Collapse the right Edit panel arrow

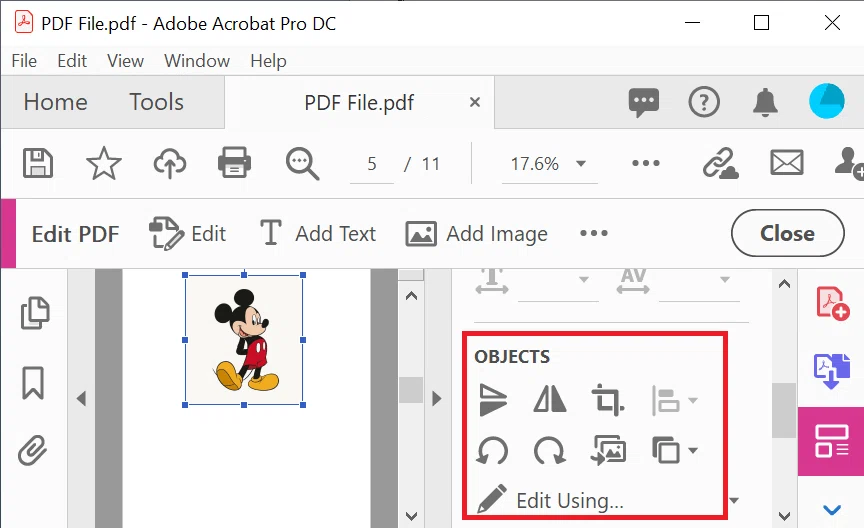click(x=437, y=398)
